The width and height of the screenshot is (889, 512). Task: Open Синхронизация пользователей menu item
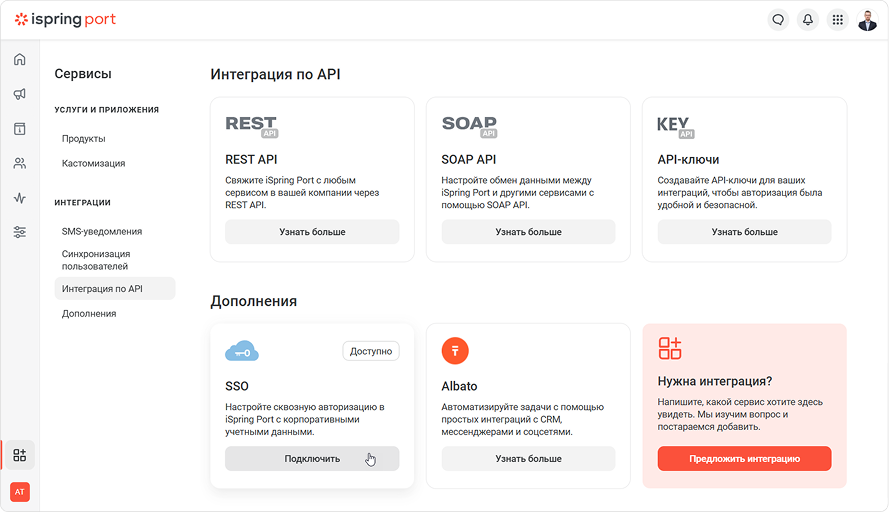pyautogui.click(x=96, y=260)
